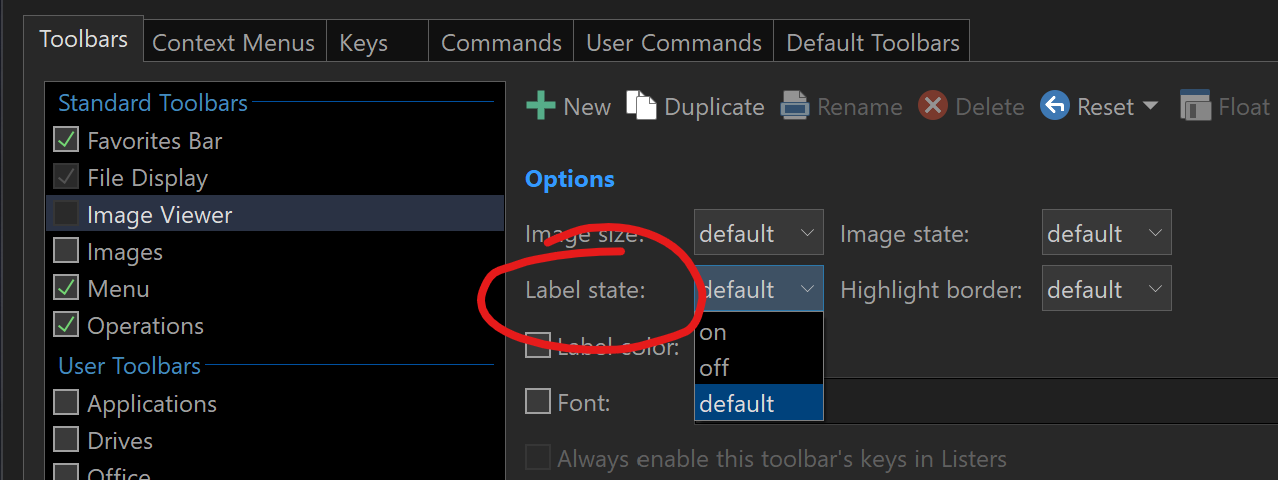The image size is (1278, 480).
Task: Click the Duplicate toolbar icon
Action: [x=641, y=105]
